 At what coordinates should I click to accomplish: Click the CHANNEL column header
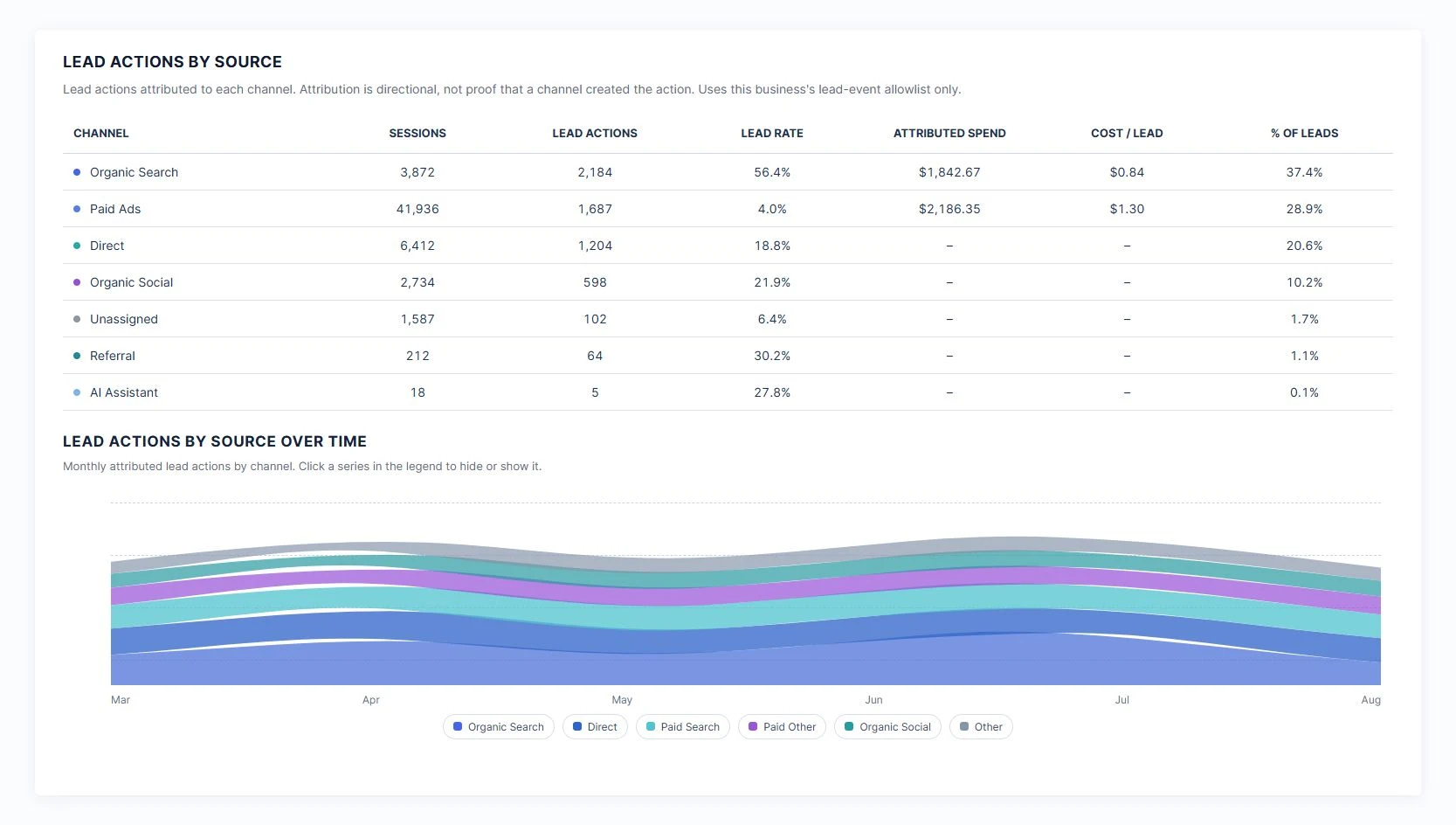pyautogui.click(x=101, y=134)
